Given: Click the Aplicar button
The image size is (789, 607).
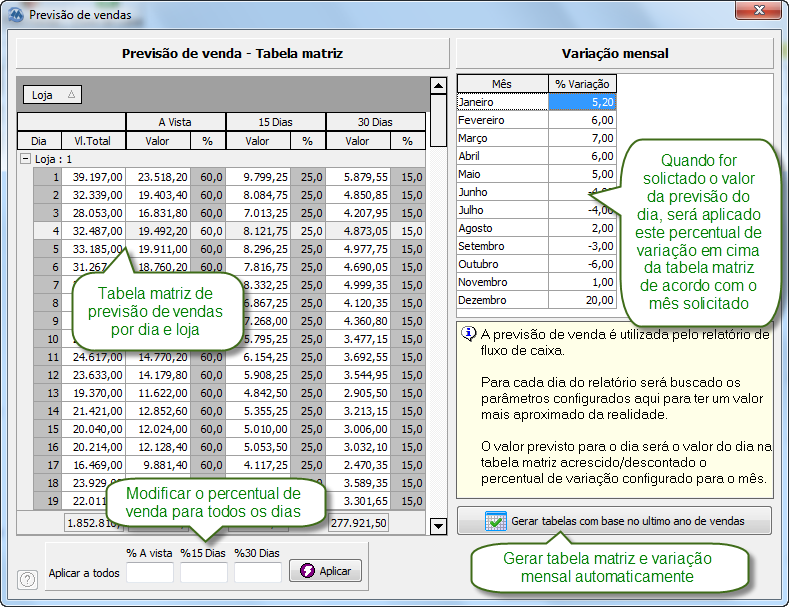Looking at the screenshot, I should click(x=326, y=571).
